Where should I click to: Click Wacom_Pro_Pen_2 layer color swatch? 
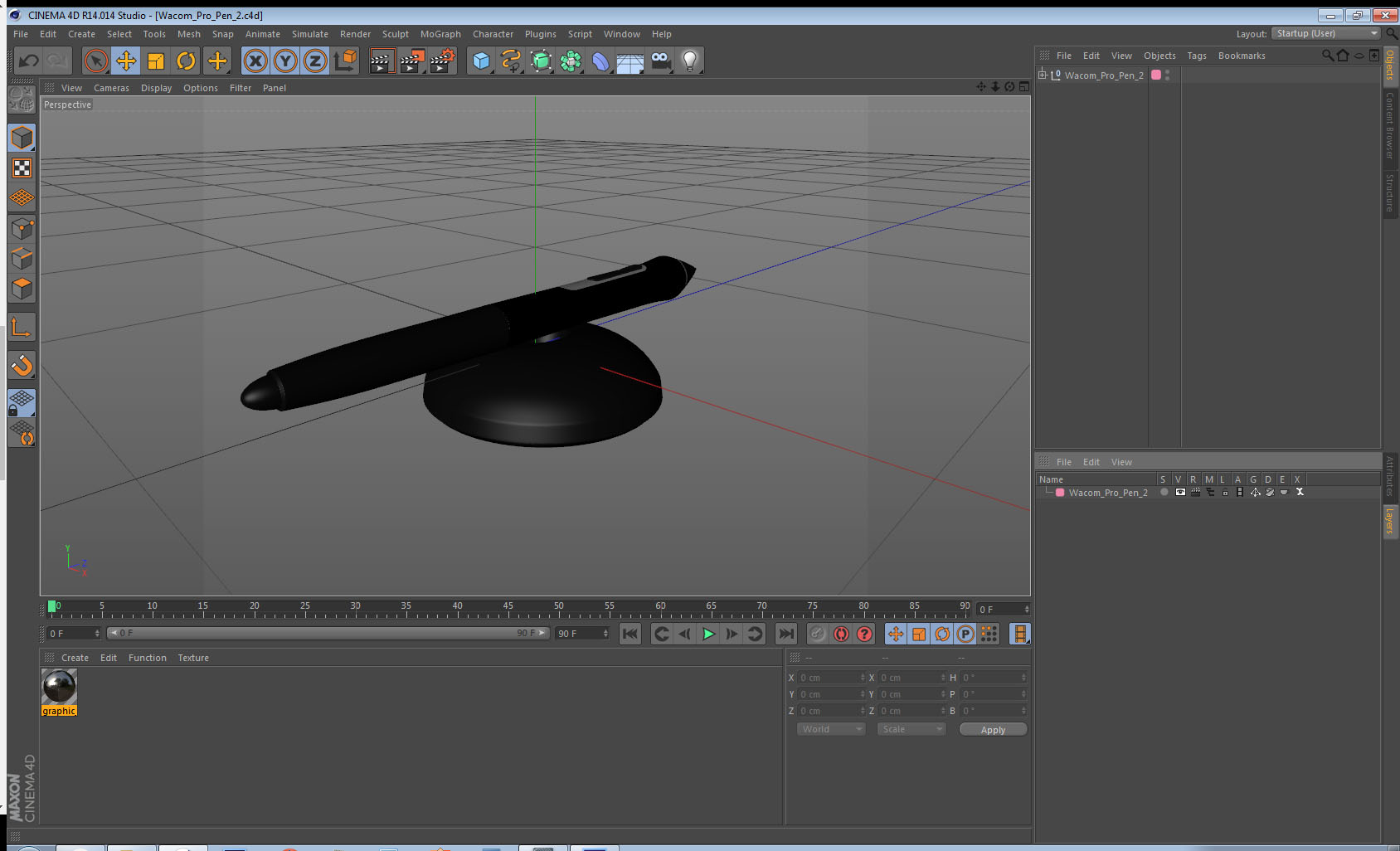[x=1060, y=493]
